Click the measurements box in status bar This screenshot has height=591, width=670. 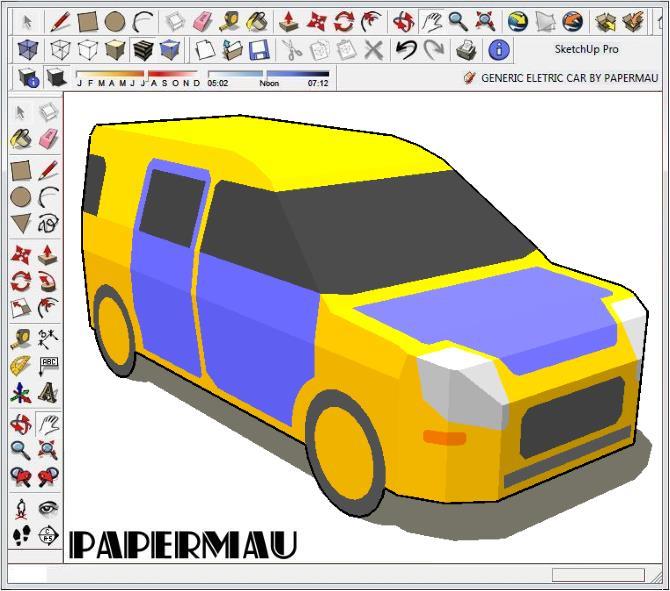[x=597, y=575]
